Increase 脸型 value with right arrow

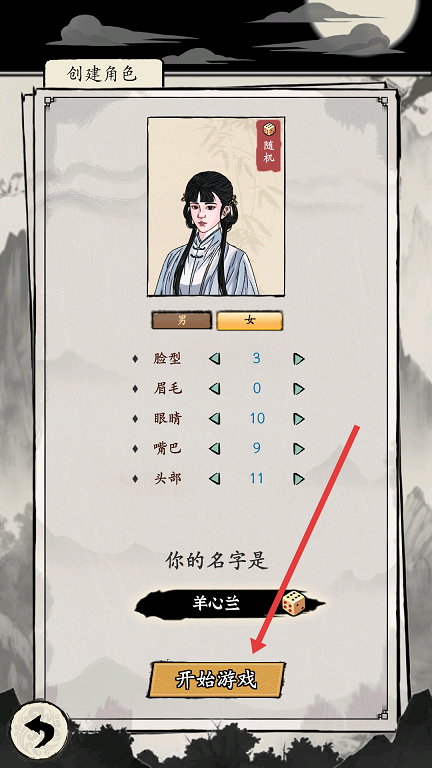point(299,359)
